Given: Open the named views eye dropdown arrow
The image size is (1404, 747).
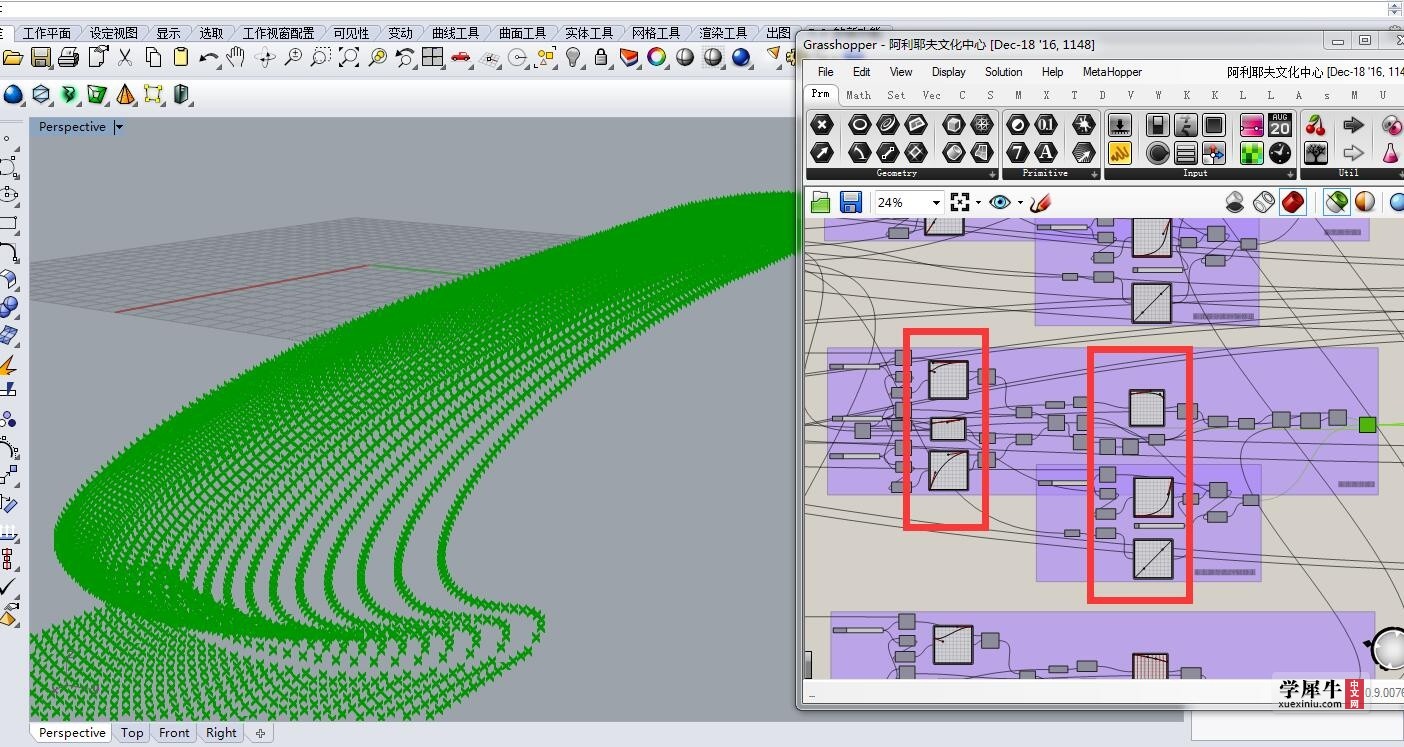Looking at the screenshot, I should pos(1019,203).
